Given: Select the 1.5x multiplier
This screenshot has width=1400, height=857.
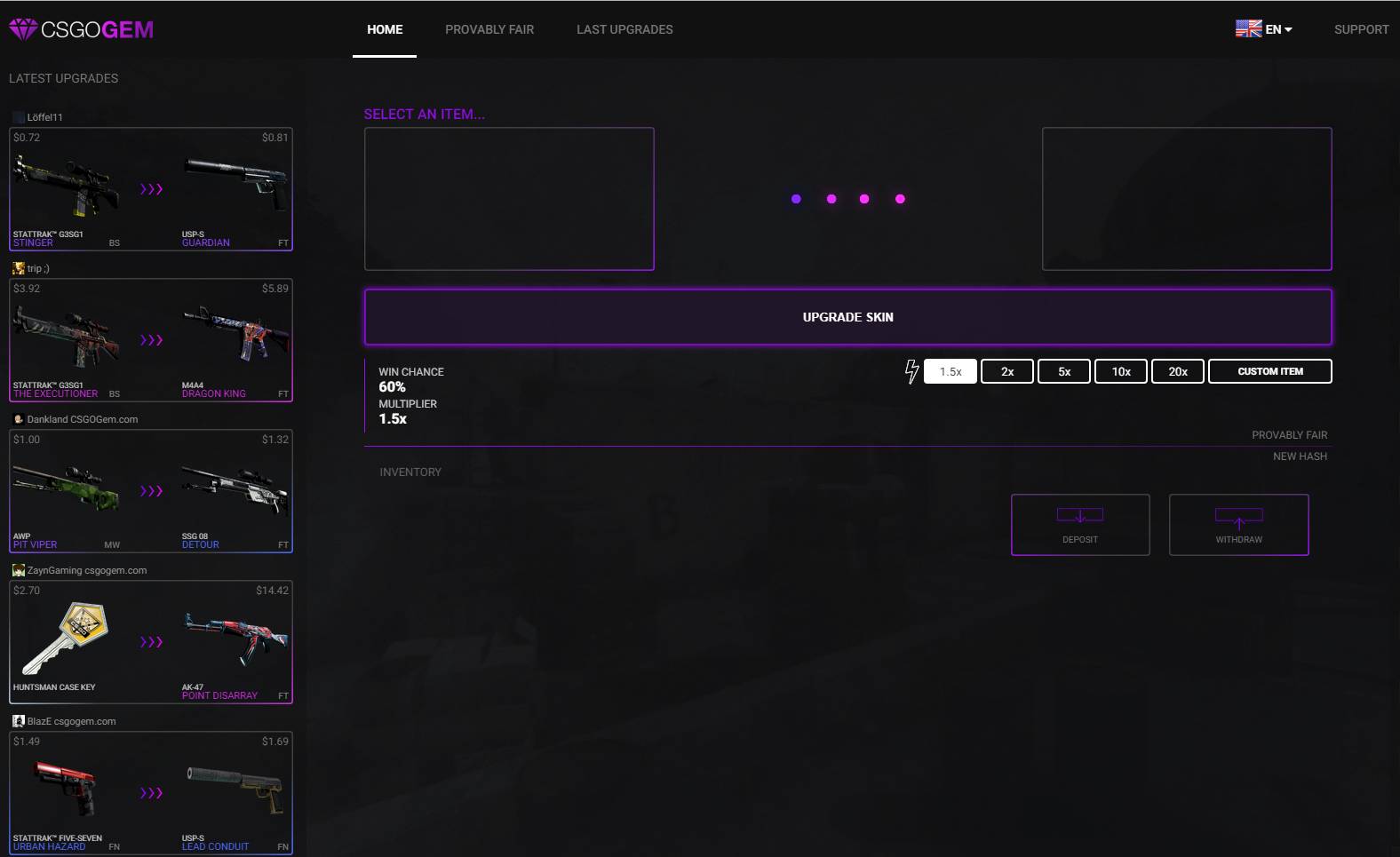Looking at the screenshot, I should 951,371.
